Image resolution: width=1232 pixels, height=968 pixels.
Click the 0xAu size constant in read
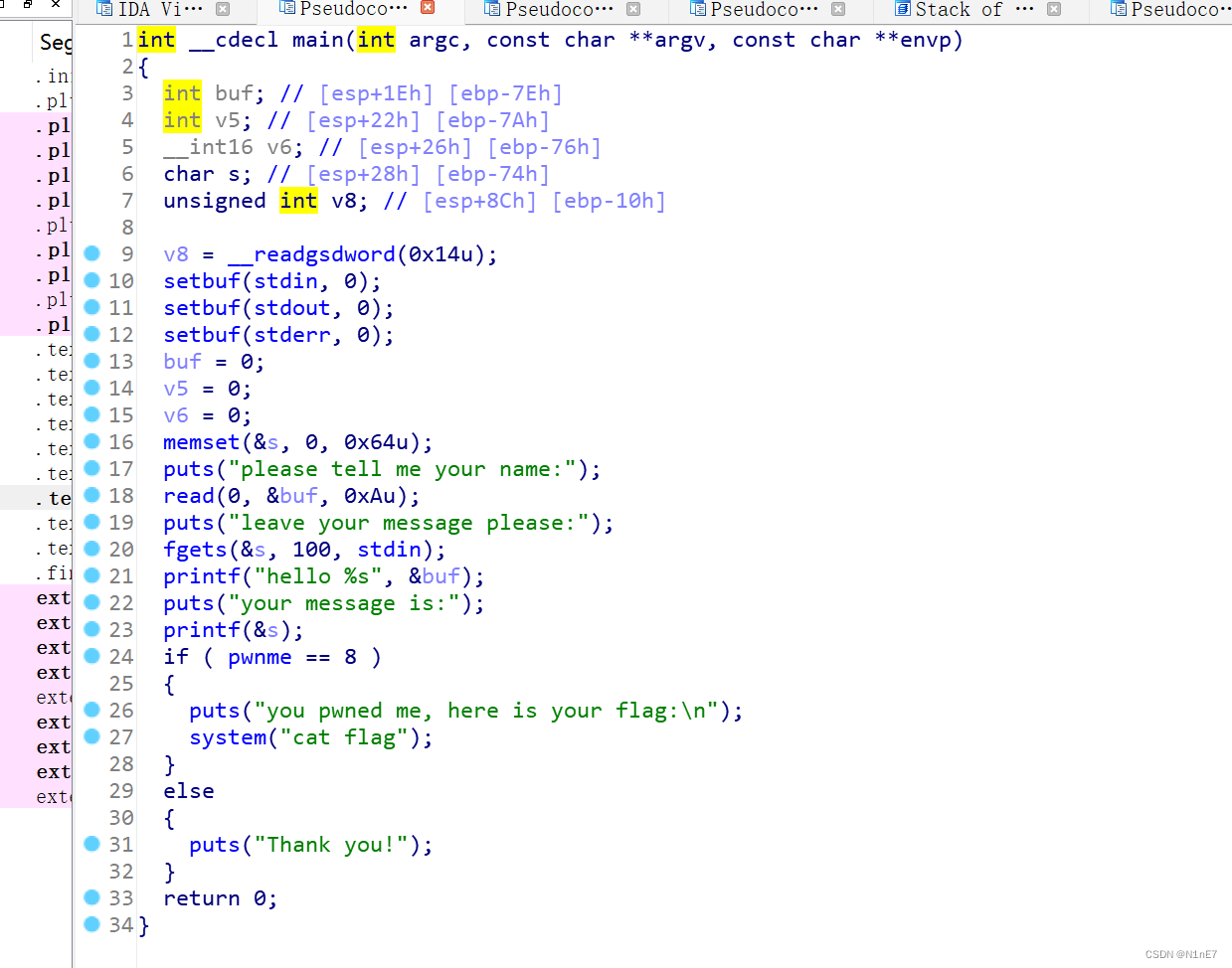(x=370, y=496)
